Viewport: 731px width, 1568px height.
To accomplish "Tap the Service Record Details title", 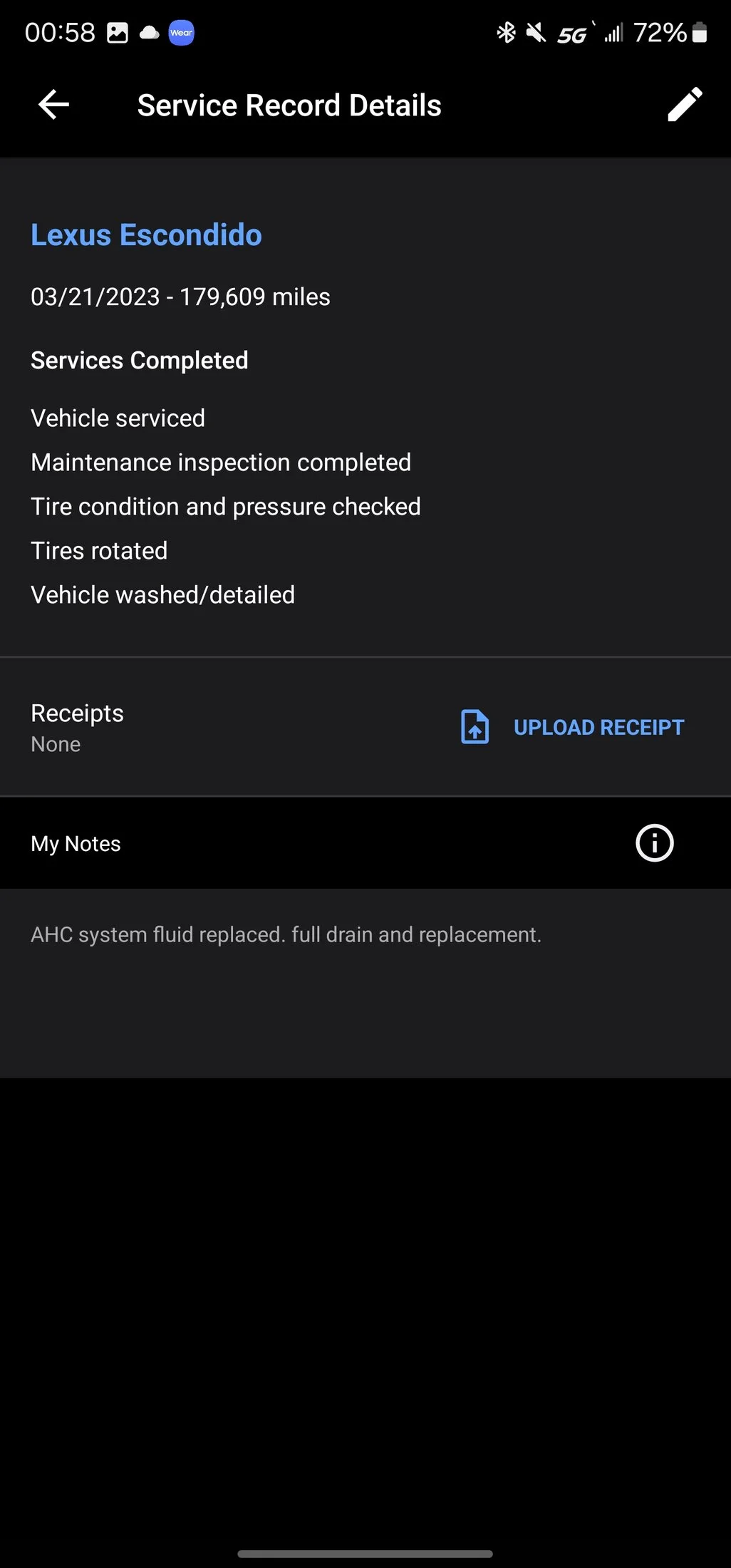I will [289, 105].
